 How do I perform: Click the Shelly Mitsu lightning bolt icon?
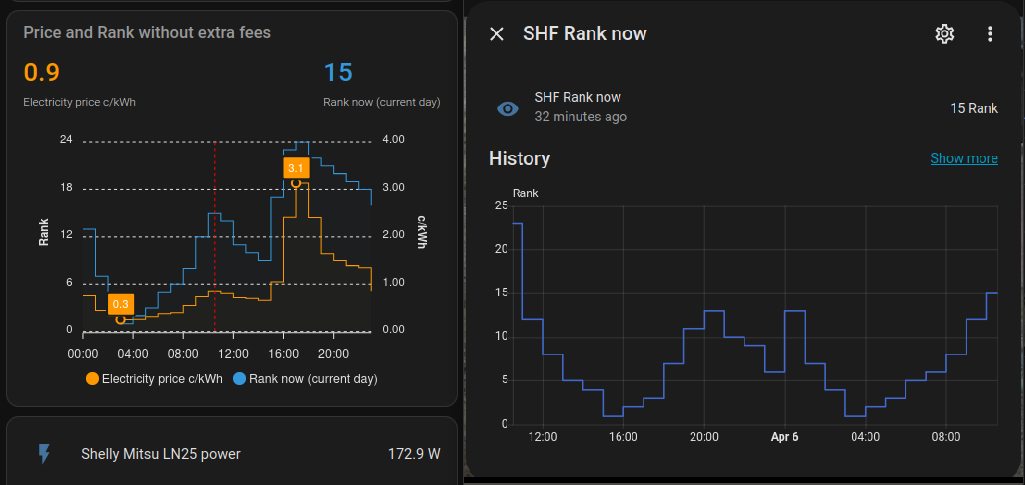43,454
